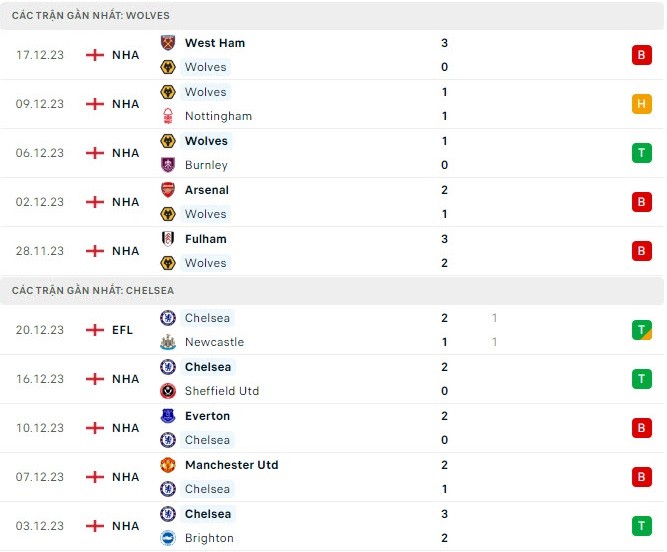The image size is (667, 552).
Task: Click the green T badge for Burnley match
Action: click(642, 153)
